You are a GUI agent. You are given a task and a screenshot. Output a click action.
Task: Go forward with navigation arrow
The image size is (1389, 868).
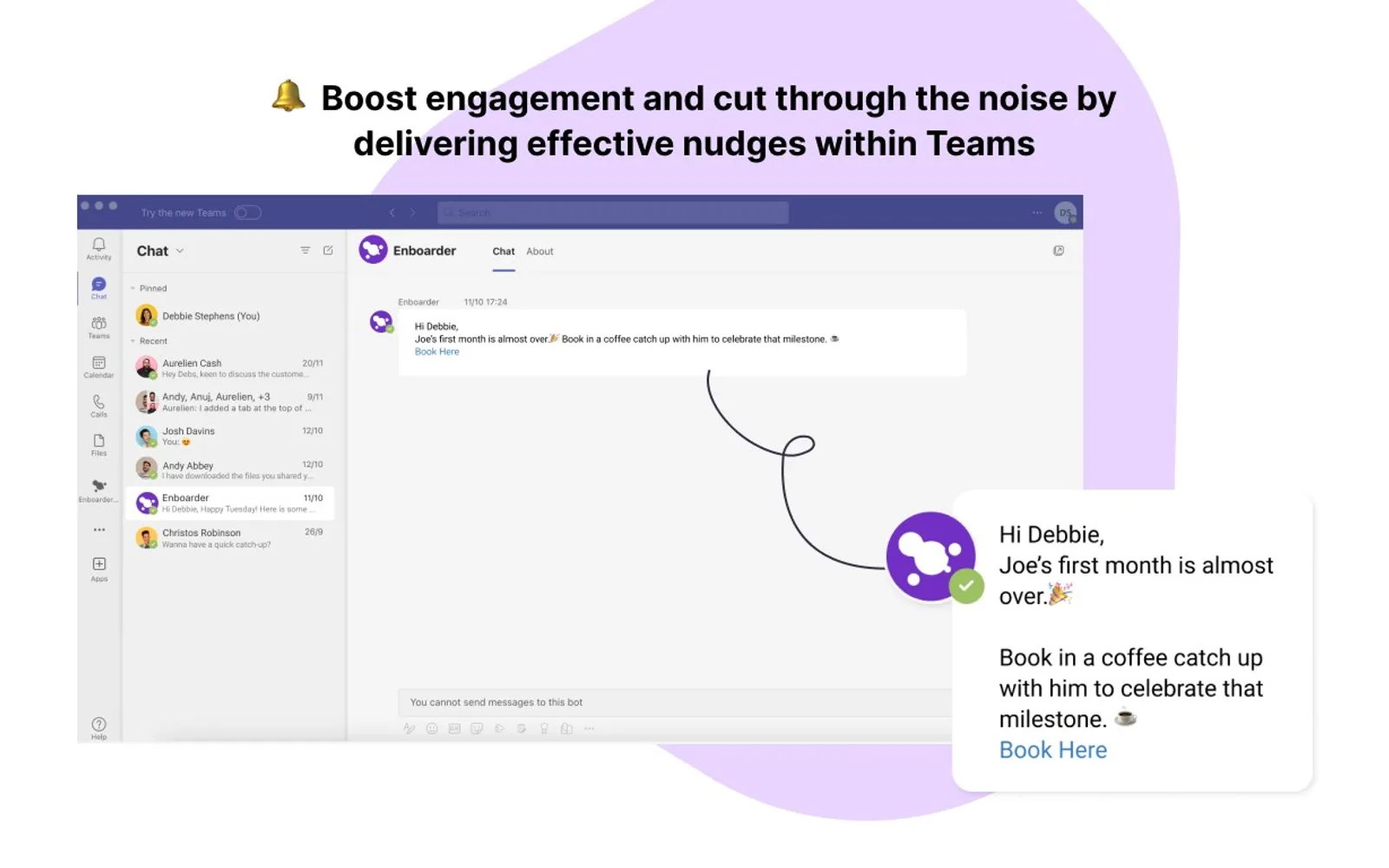click(x=412, y=213)
